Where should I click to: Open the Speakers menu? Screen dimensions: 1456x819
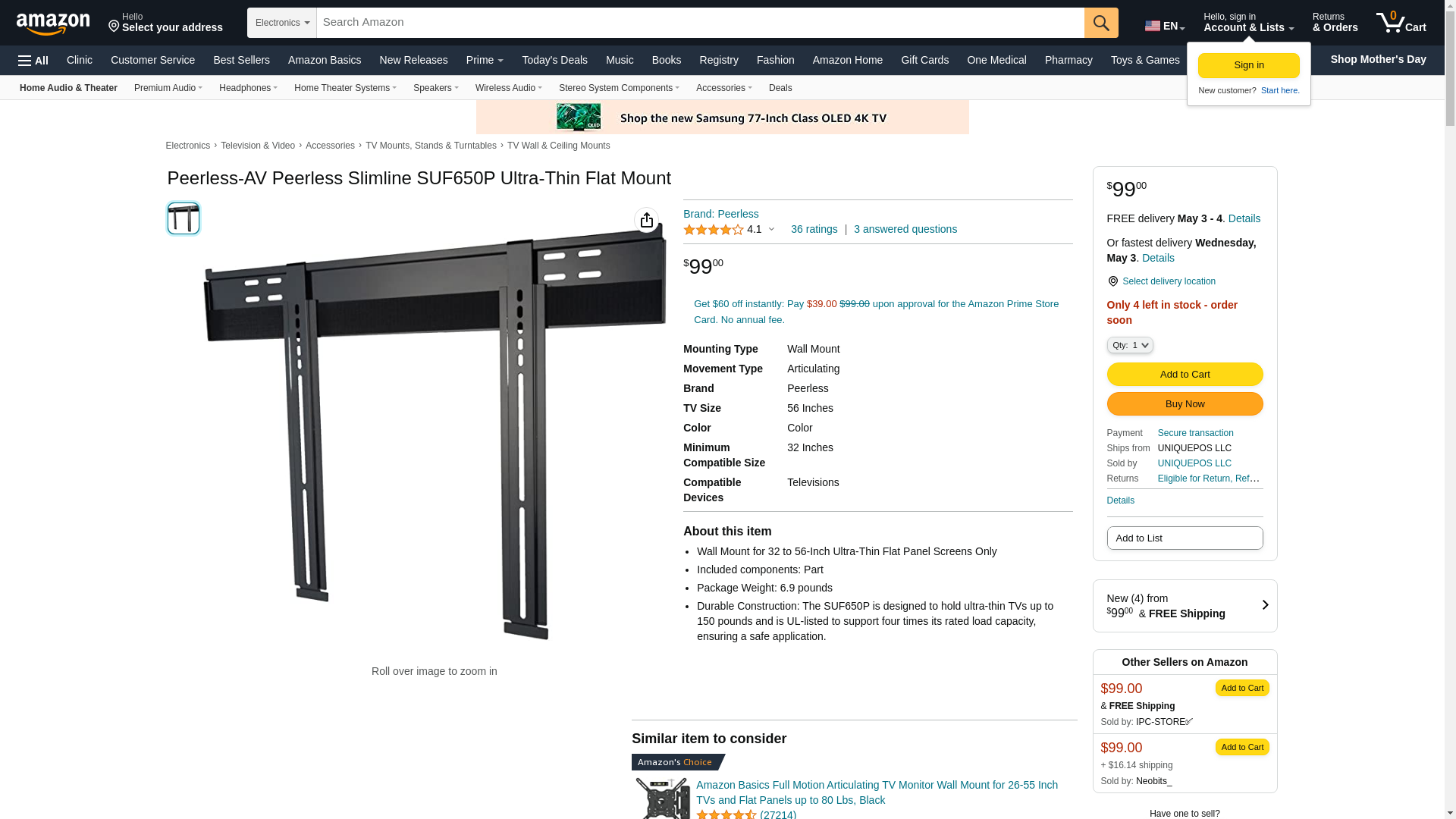point(436,88)
